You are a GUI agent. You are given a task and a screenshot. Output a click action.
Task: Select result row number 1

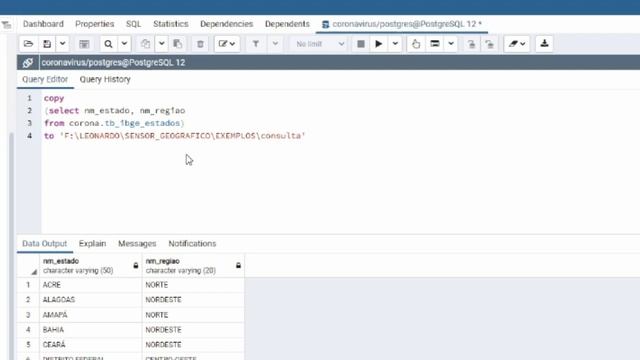click(x=28, y=284)
